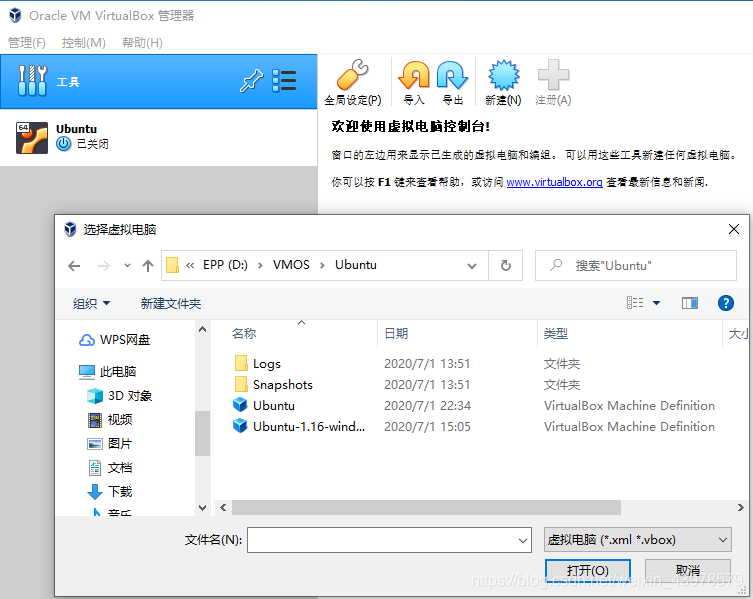Open www.virtualbox.org link
Image resolution: width=753 pixels, height=599 pixels.
pyautogui.click(x=554, y=182)
